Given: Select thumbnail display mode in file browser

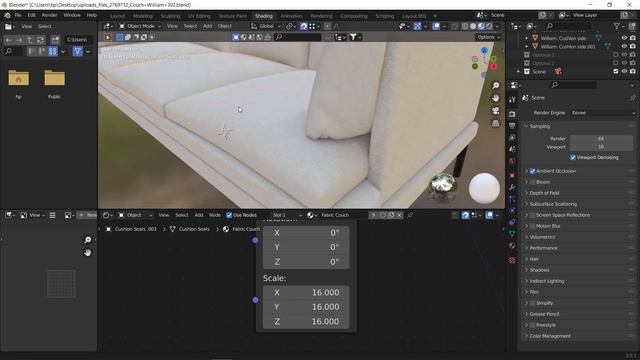Looking at the screenshot, I should (x=53, y=51).
